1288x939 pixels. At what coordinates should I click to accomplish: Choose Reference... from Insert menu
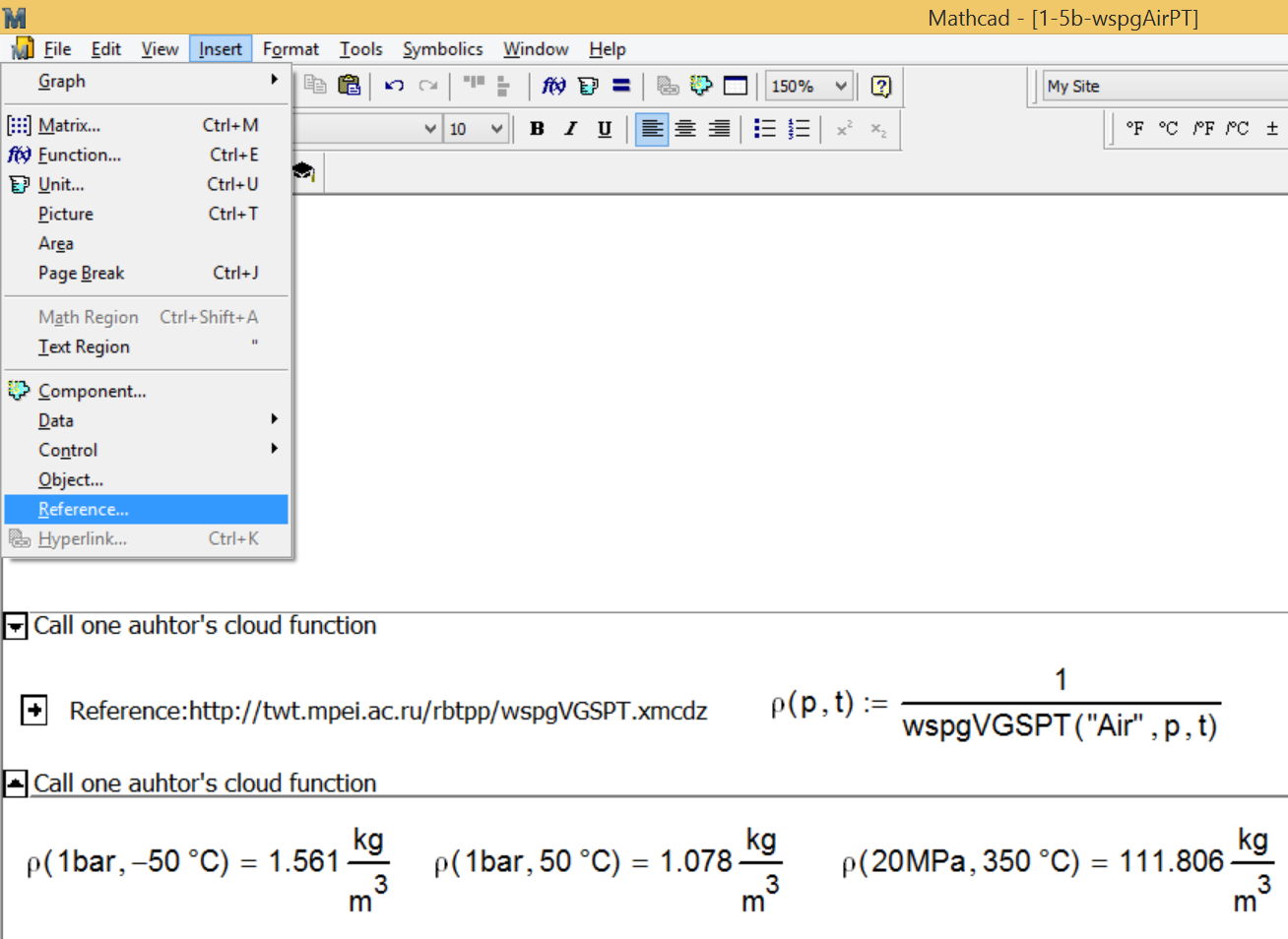pyautogui.click(x=146, y=509)
